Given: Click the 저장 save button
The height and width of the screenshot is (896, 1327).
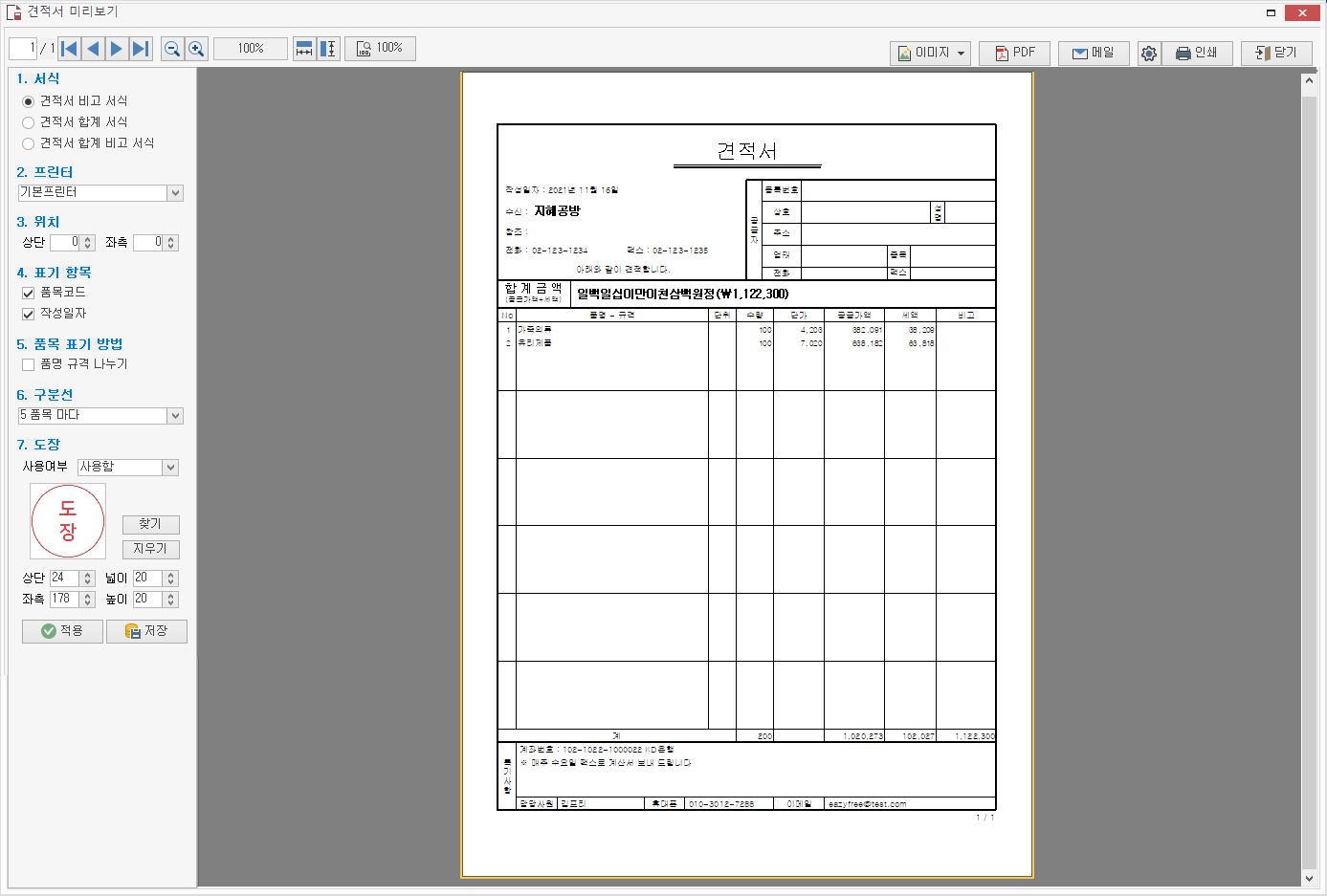Looking at the screenshot, I should click(x=146, y=631).
